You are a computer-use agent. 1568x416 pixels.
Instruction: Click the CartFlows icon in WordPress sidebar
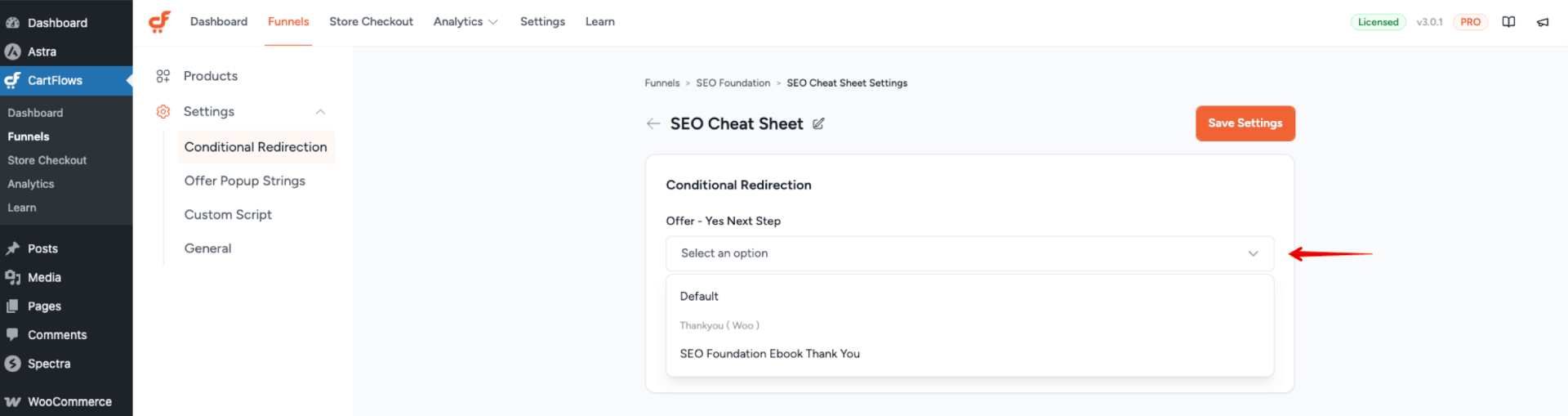pos(12,80)
